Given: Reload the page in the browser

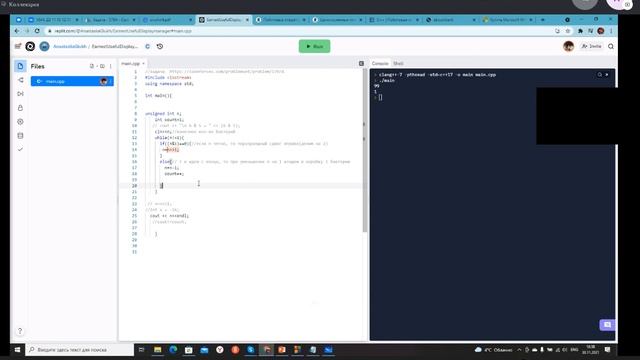Looking at the screenshot, I should [x=37, y=31].
